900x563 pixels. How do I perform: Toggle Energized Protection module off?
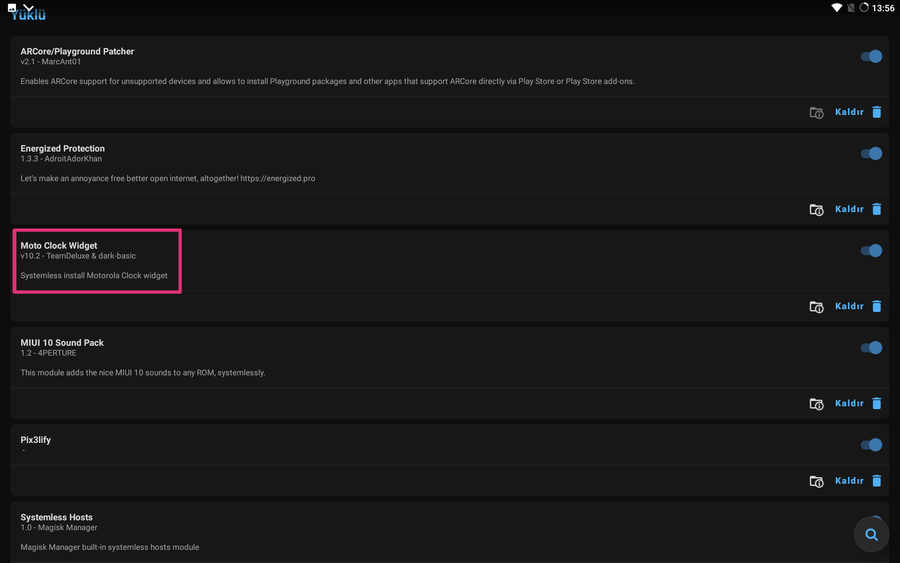871,153
